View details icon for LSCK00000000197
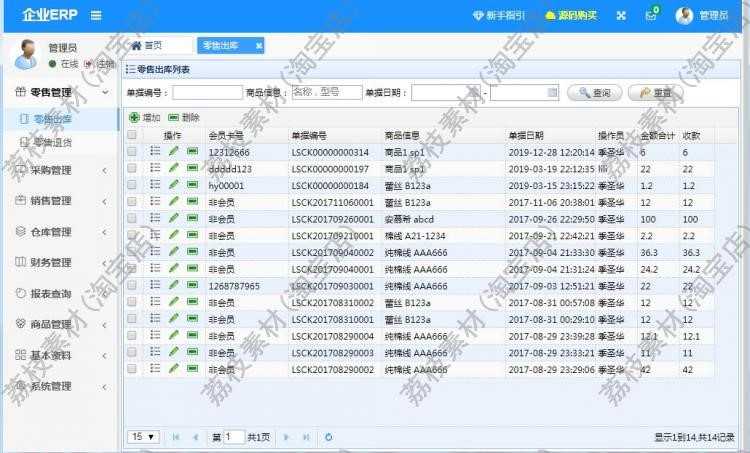The image size is (750, 453). [155, 168]
